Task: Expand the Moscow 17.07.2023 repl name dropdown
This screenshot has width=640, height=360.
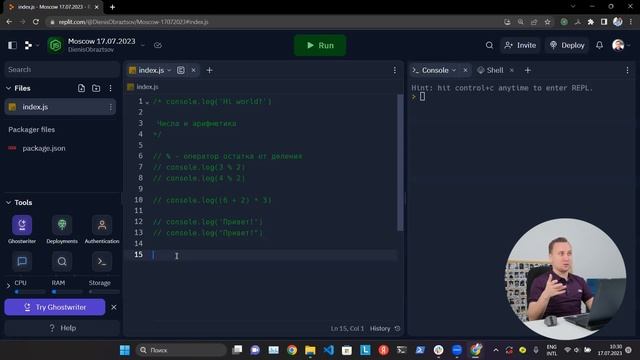Action: [142, 45]
